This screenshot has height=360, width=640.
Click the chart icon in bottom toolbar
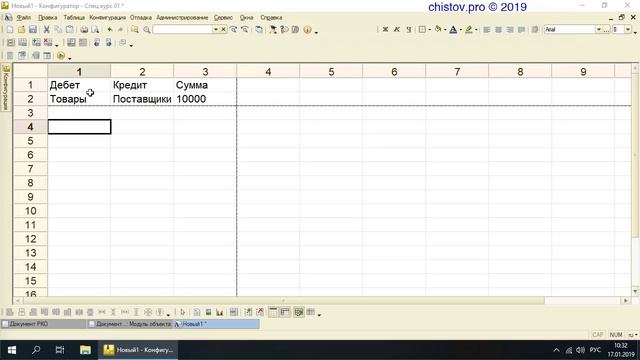tap(220, 312)
